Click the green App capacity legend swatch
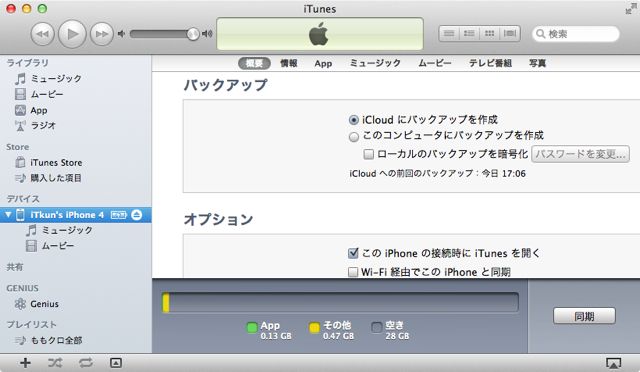 coord(252,327)
